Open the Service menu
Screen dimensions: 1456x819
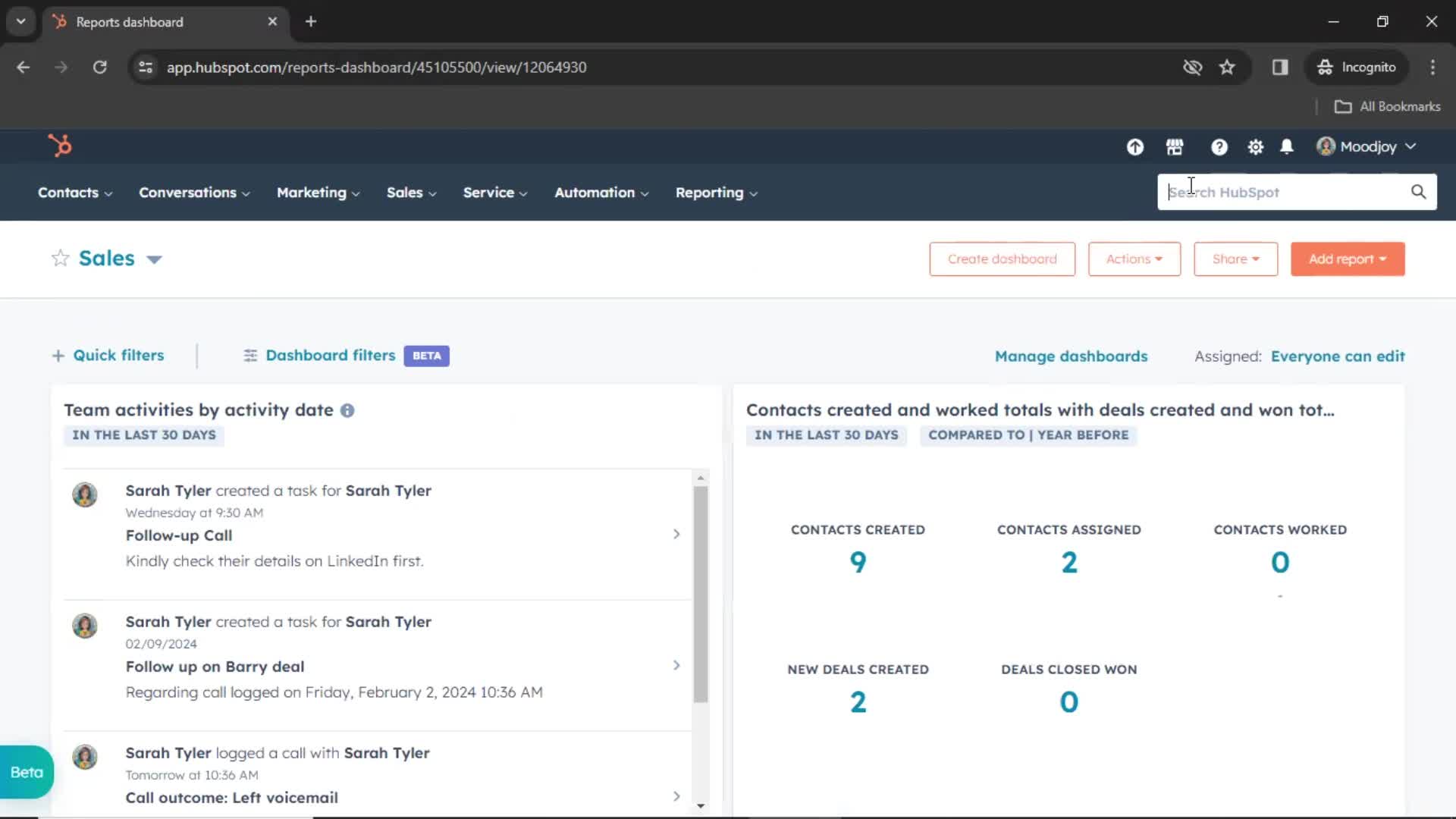click(x=495, y=193)
